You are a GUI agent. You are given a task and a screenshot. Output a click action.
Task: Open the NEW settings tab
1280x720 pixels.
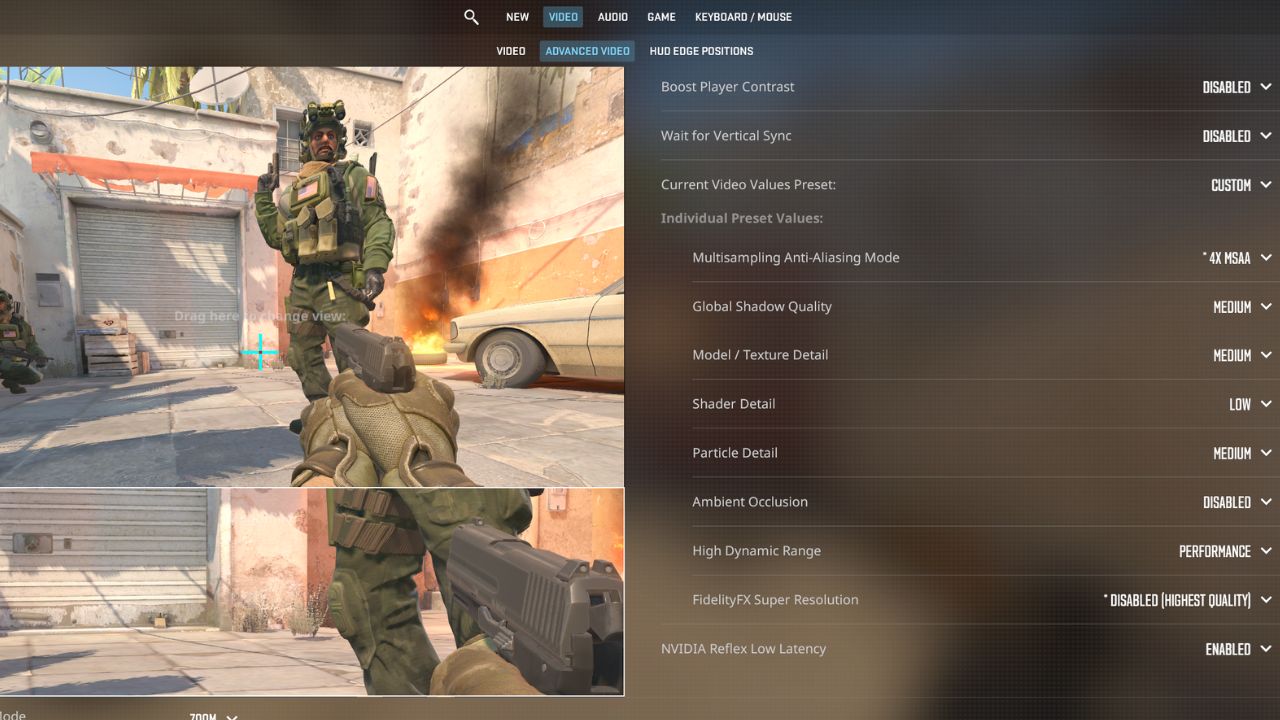click(x=517, y=17)
